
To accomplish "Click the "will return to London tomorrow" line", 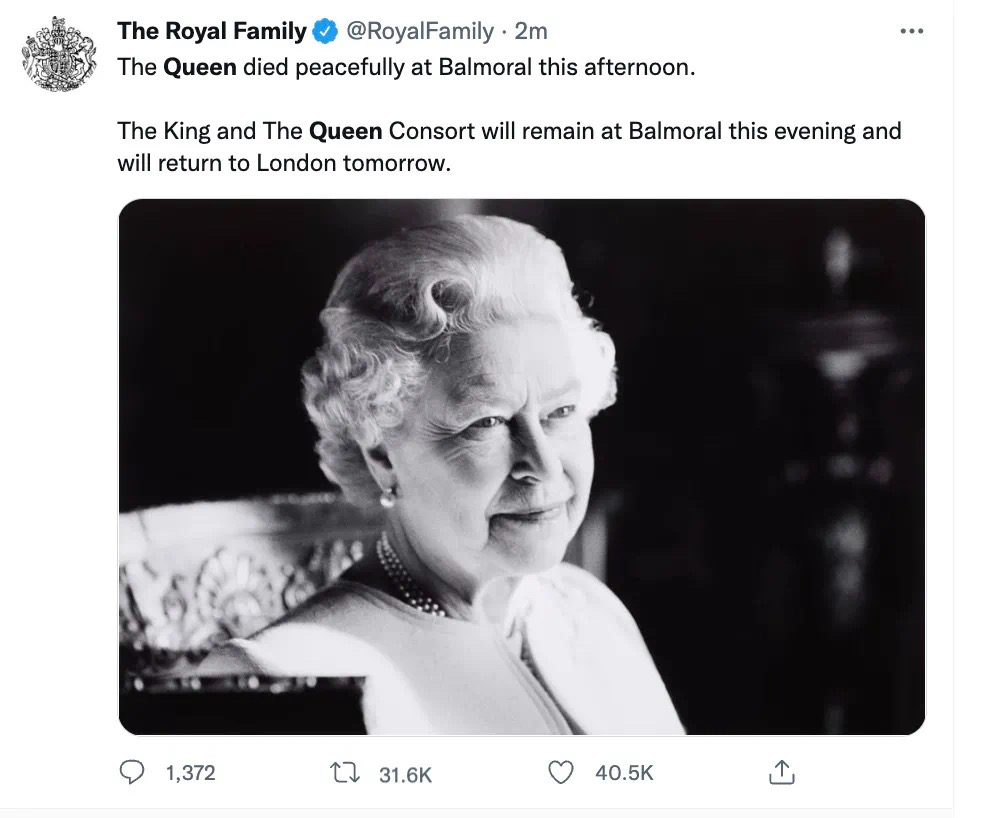I will pyautogui.click(x=284, y=162).
